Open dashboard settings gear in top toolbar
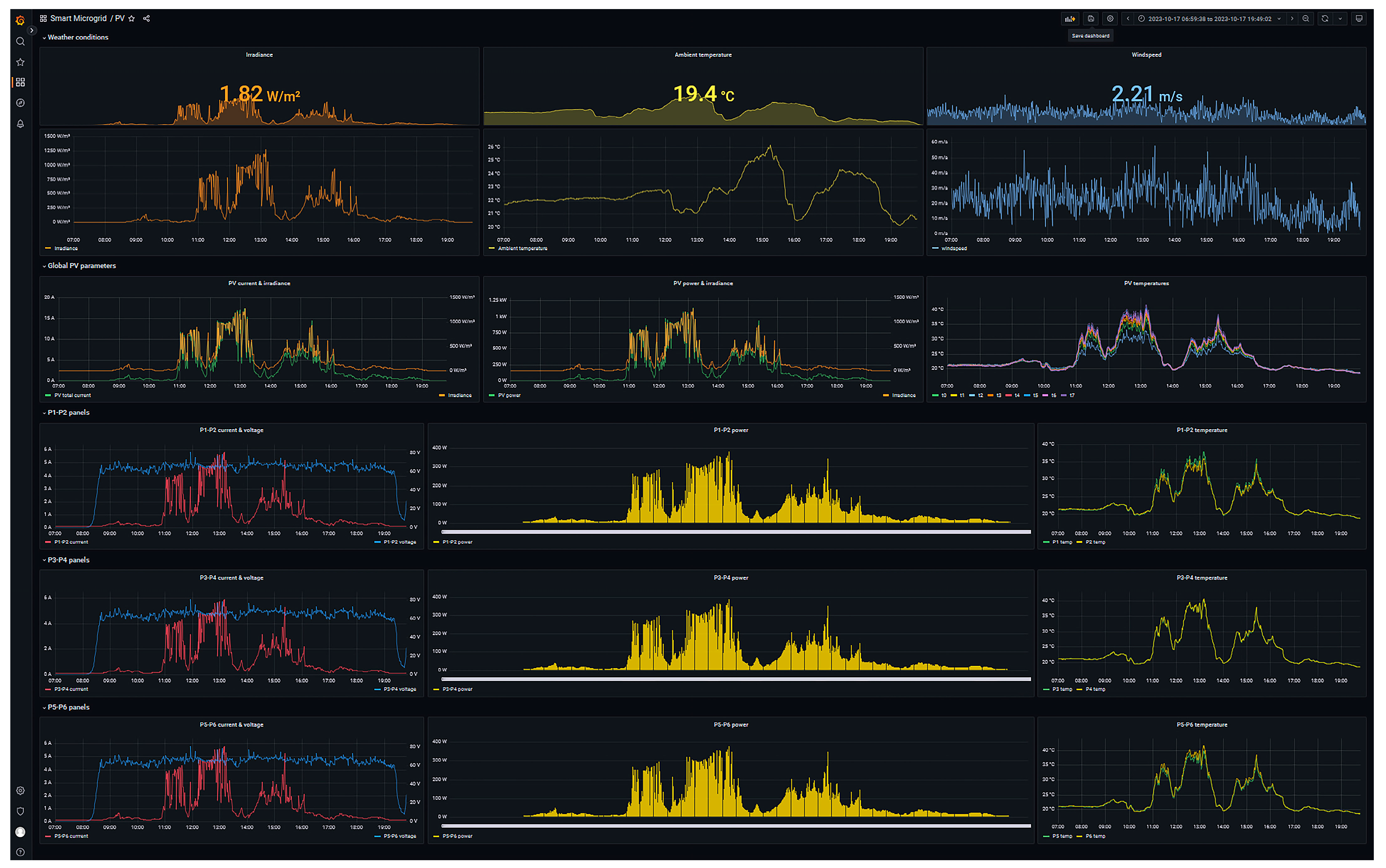1386x868 pixels. point(1110,19)
